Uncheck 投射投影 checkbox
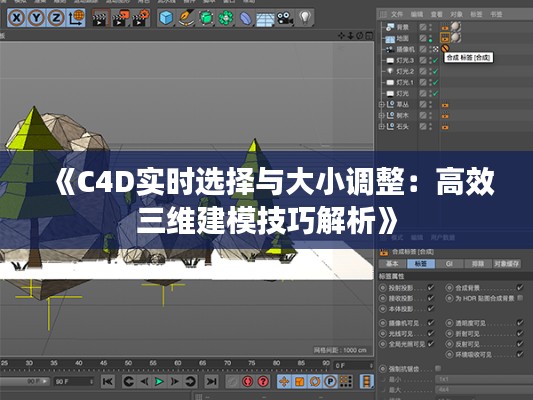Screen dimensions: 533x400 431,288
